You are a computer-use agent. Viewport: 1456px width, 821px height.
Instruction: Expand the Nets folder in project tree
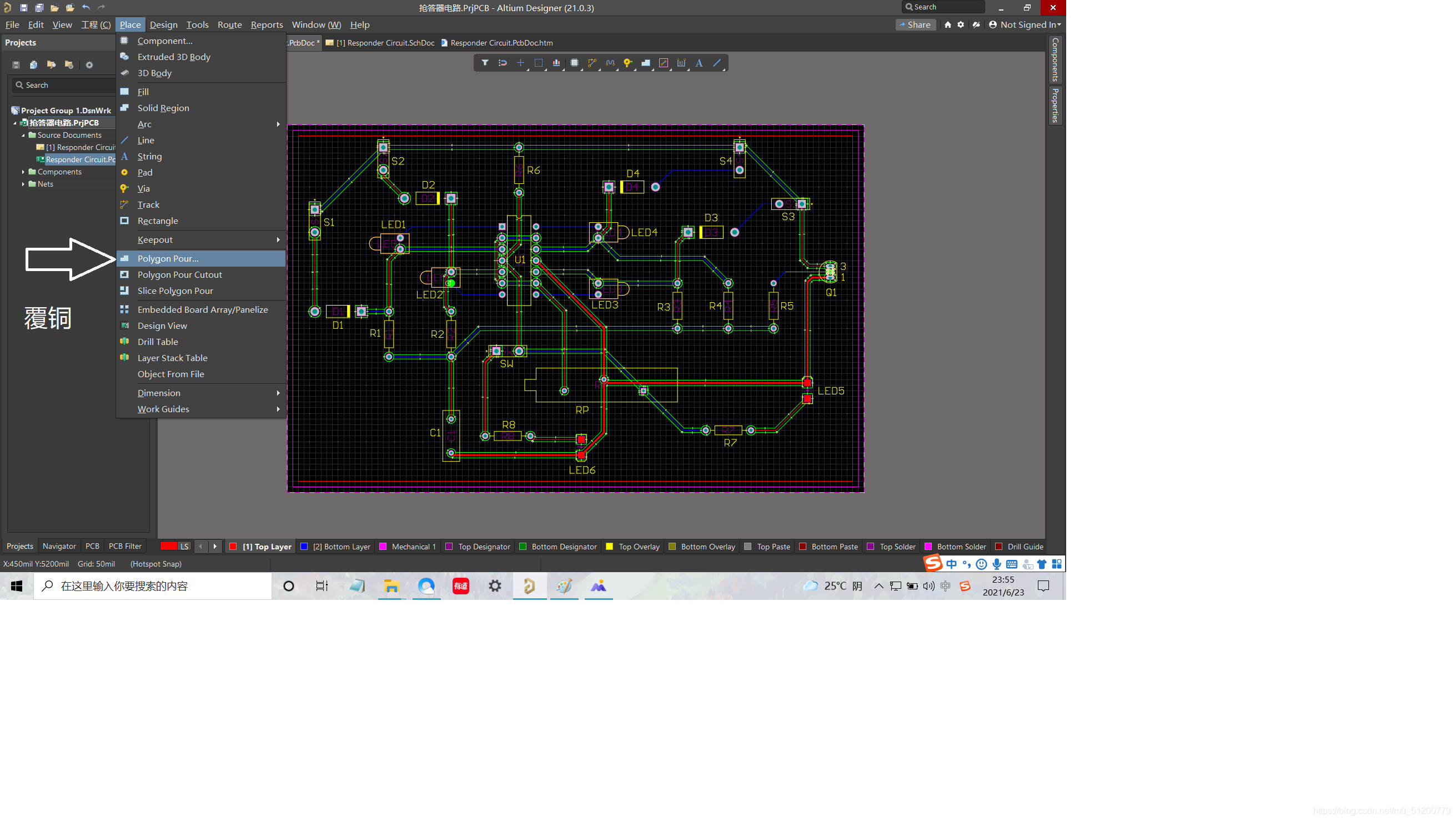point(23,184)
